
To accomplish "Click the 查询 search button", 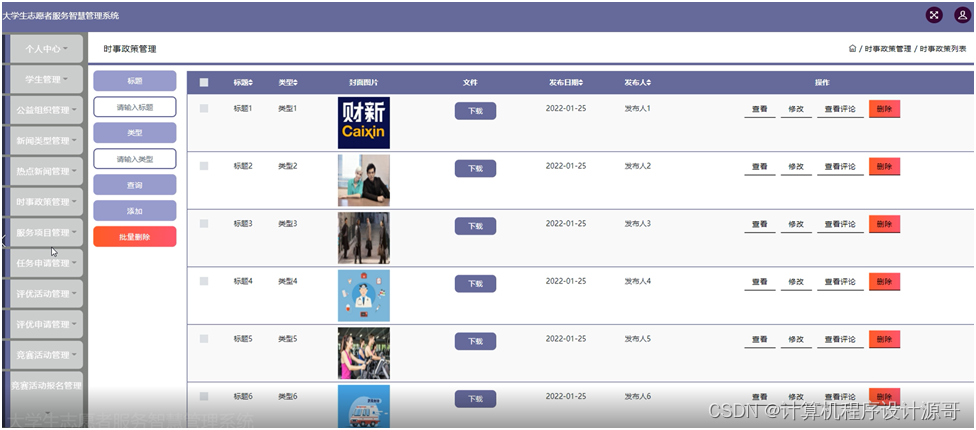I will click(134, 185).
